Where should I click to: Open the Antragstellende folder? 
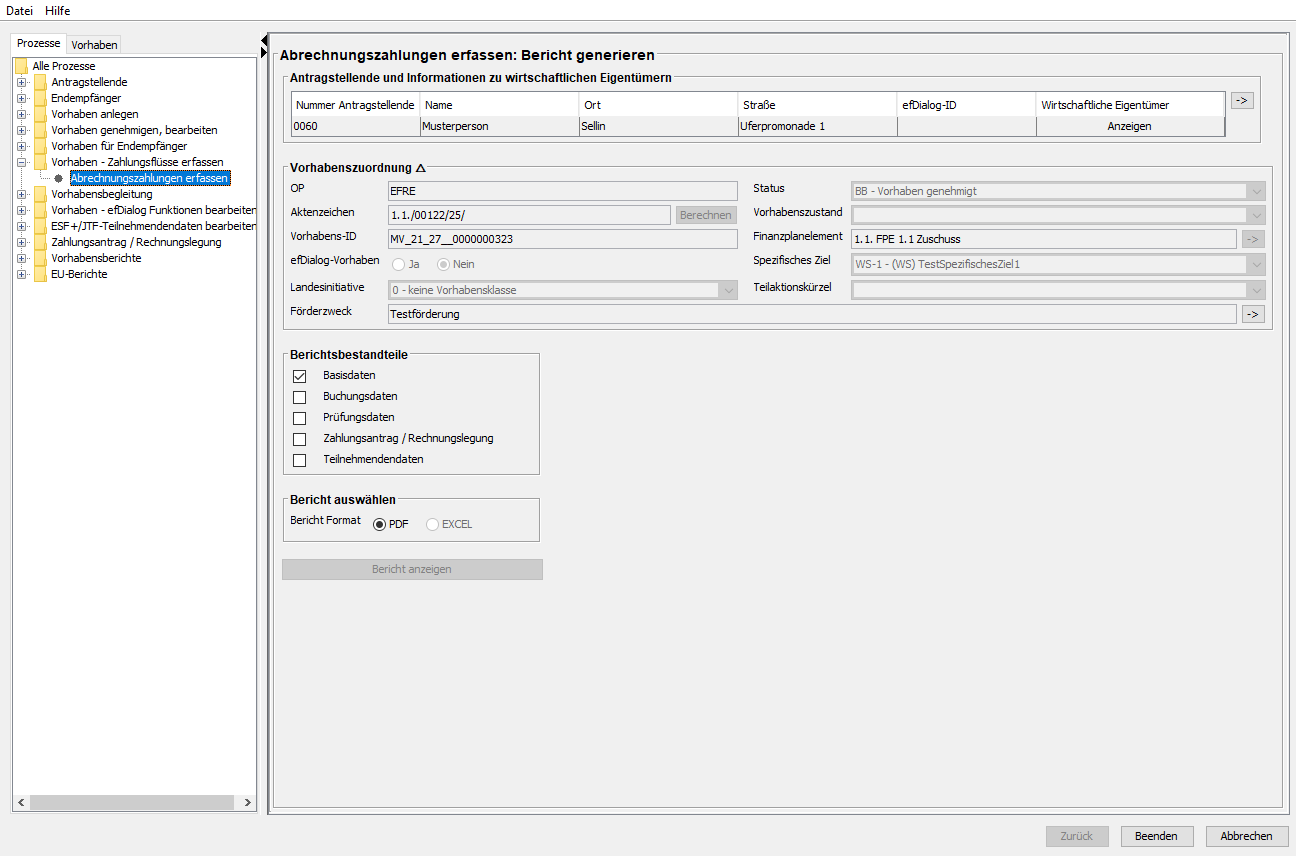[89, 82]
